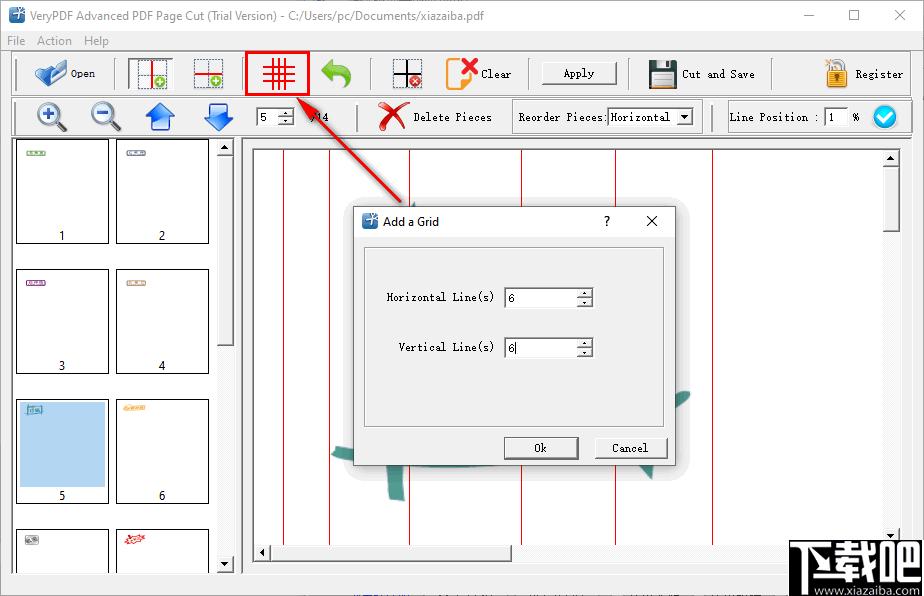This screenshot has width=924, height=596.
Task: Increase Vertical Line(s) value
Action: point(585,343)
